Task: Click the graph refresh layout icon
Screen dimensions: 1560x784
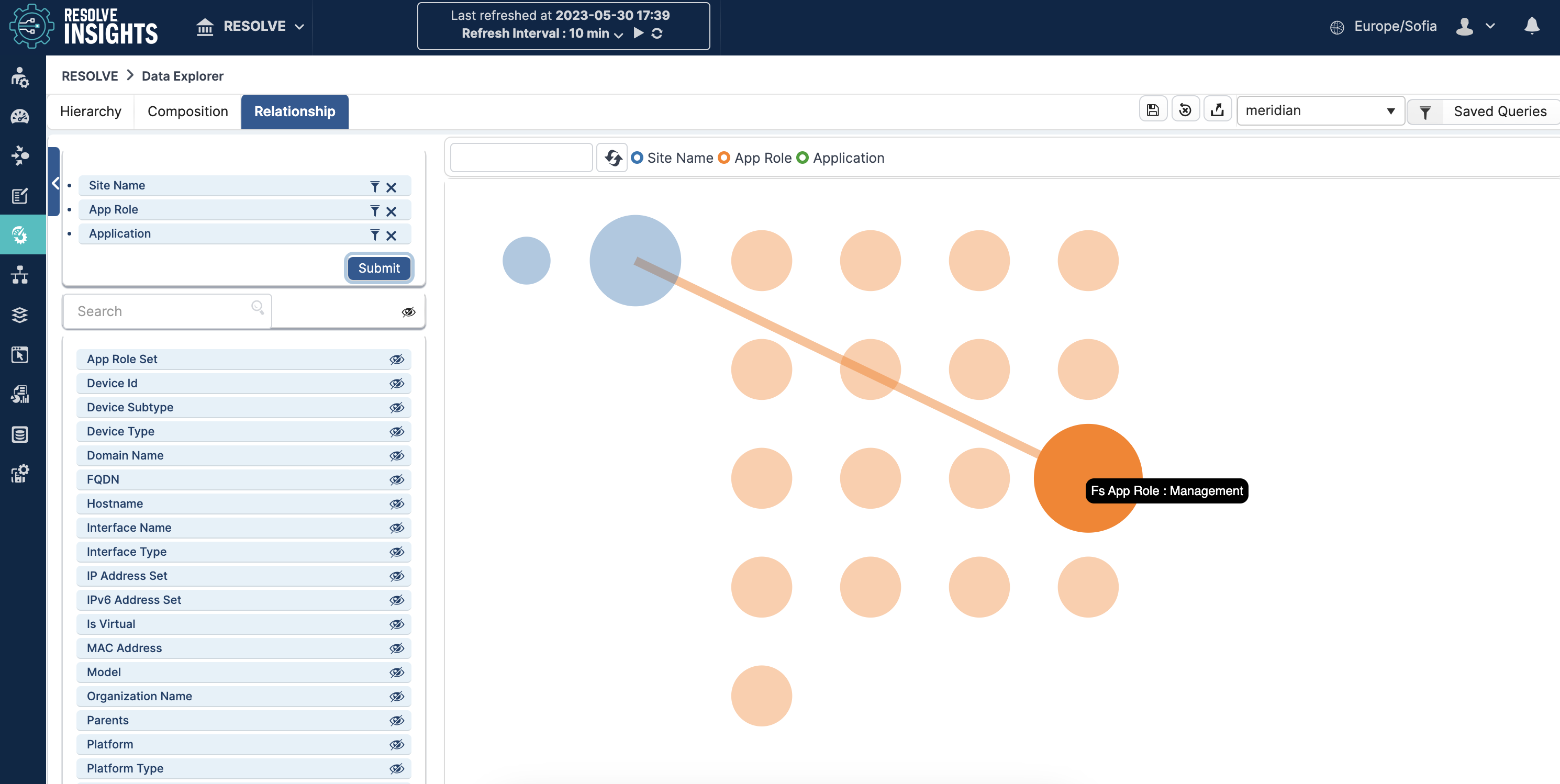Action: click(612, 158)
